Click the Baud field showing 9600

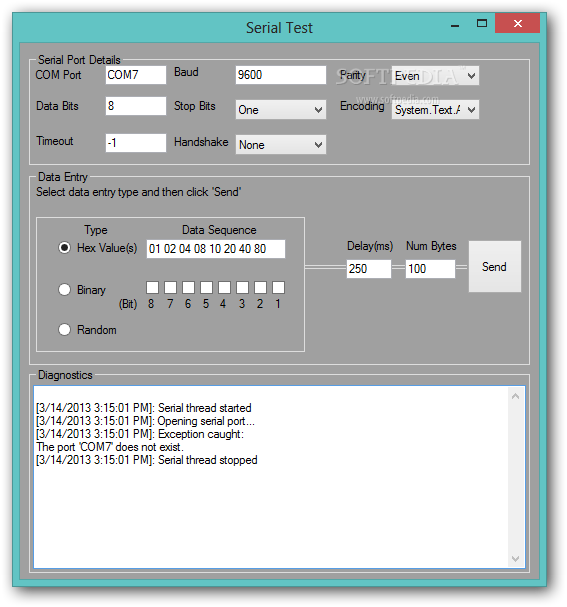pyautogui.click(x=281, y=75)
